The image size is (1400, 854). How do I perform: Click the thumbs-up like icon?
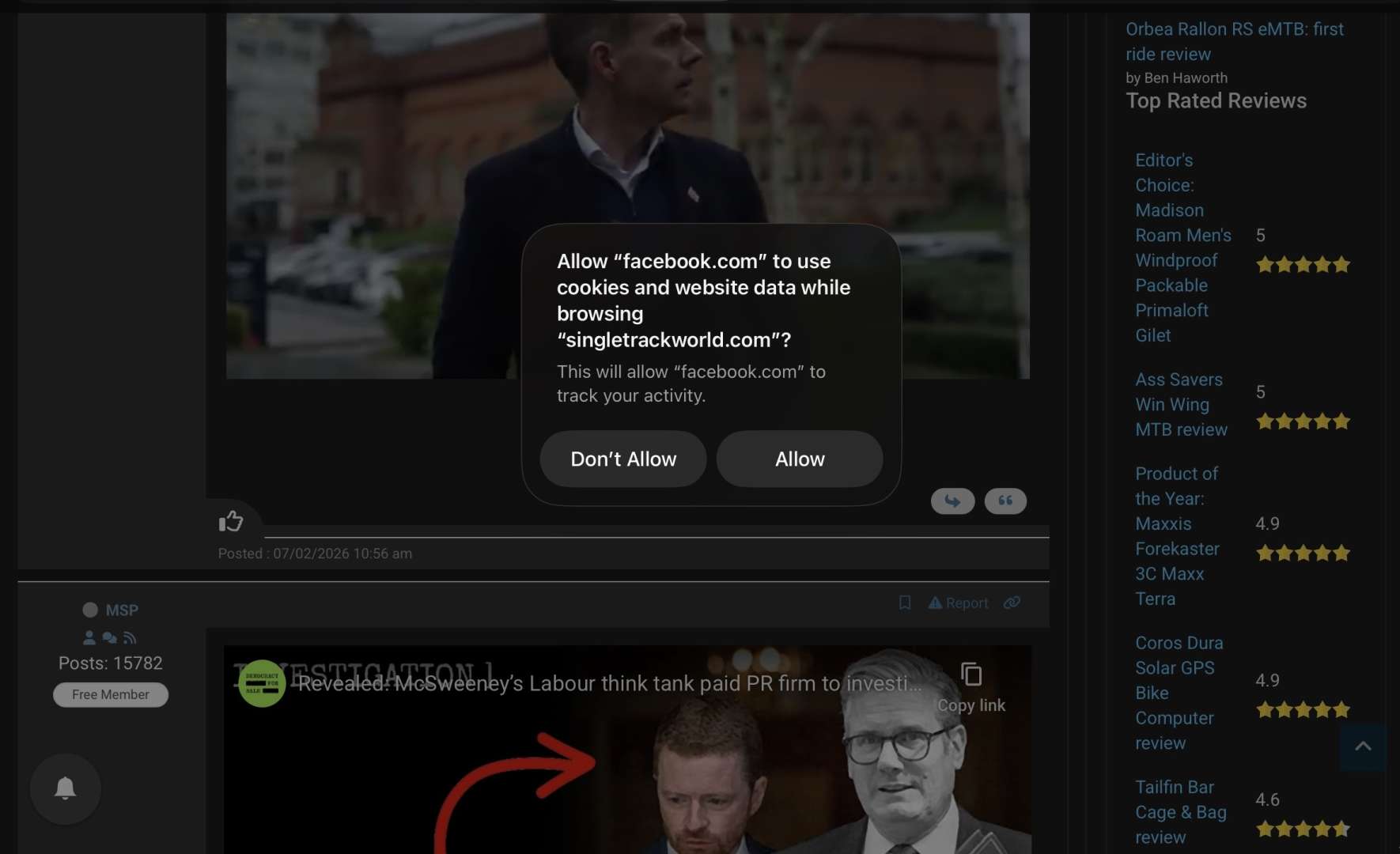[x=231, y=521]
